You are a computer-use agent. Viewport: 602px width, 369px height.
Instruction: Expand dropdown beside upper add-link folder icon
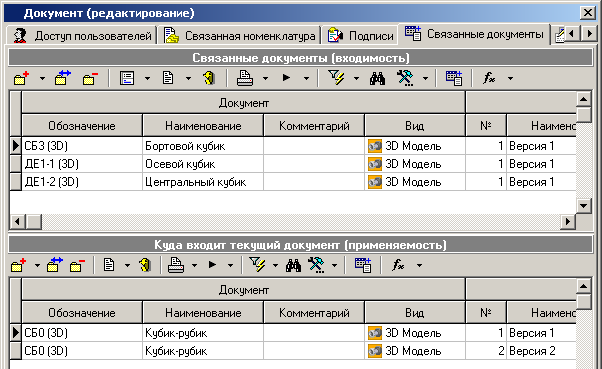42,78
